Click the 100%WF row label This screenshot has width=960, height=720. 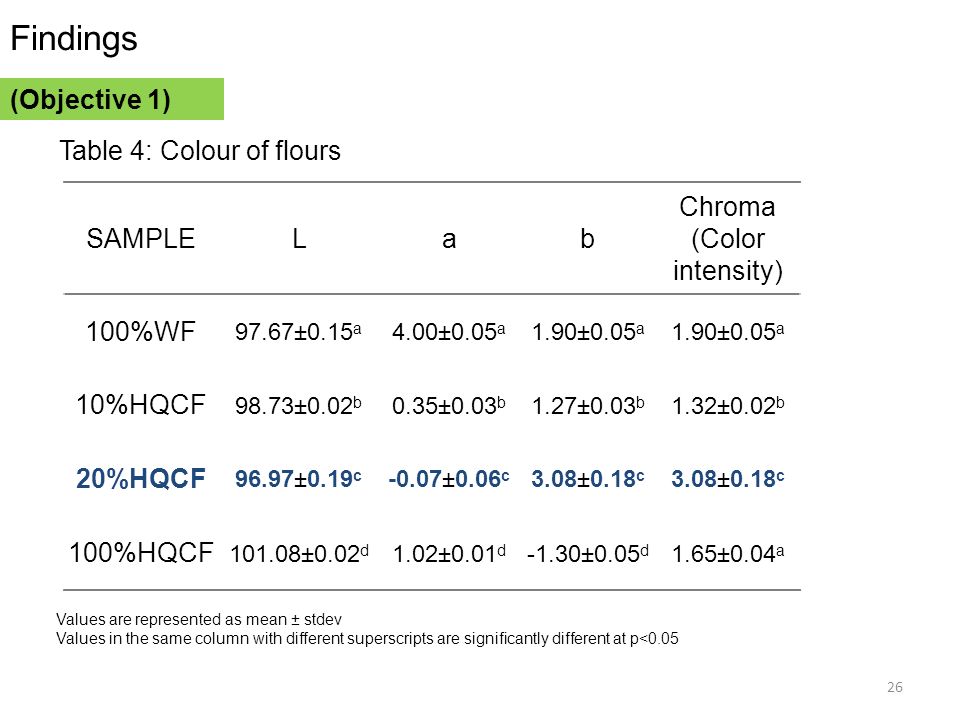140,332
